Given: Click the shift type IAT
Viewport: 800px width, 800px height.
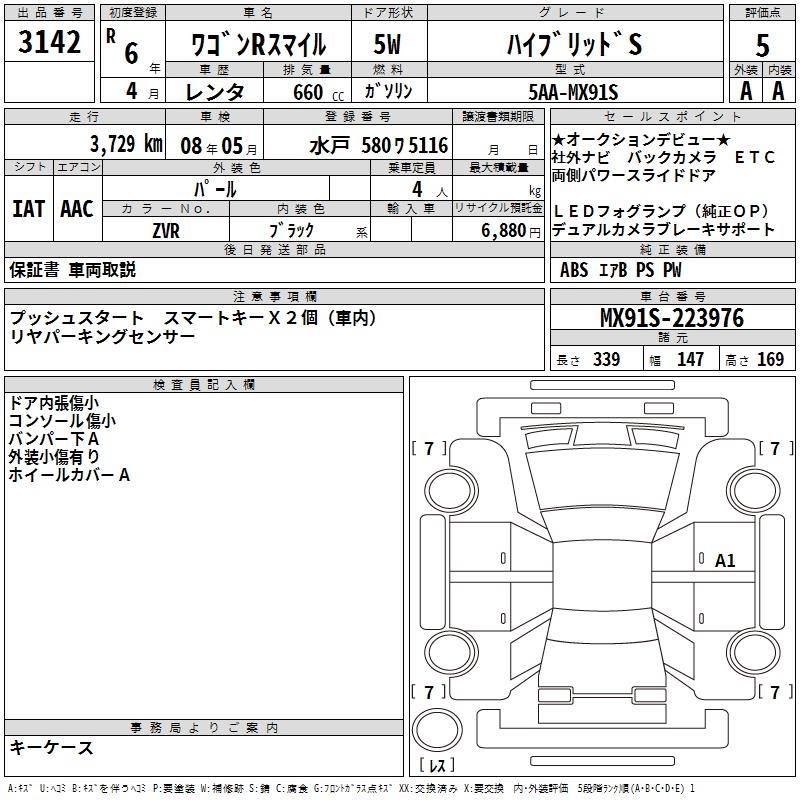Looking at the screenshot, I should (x=29, y=209).
